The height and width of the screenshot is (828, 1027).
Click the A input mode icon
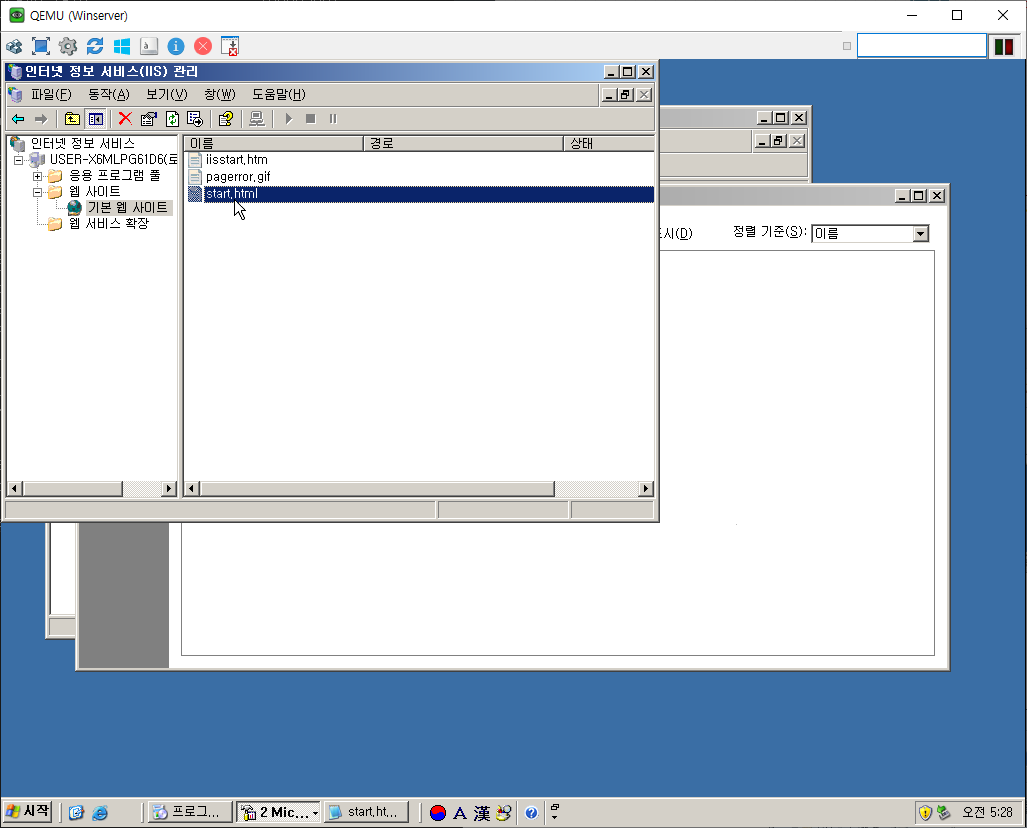(460, 813)
